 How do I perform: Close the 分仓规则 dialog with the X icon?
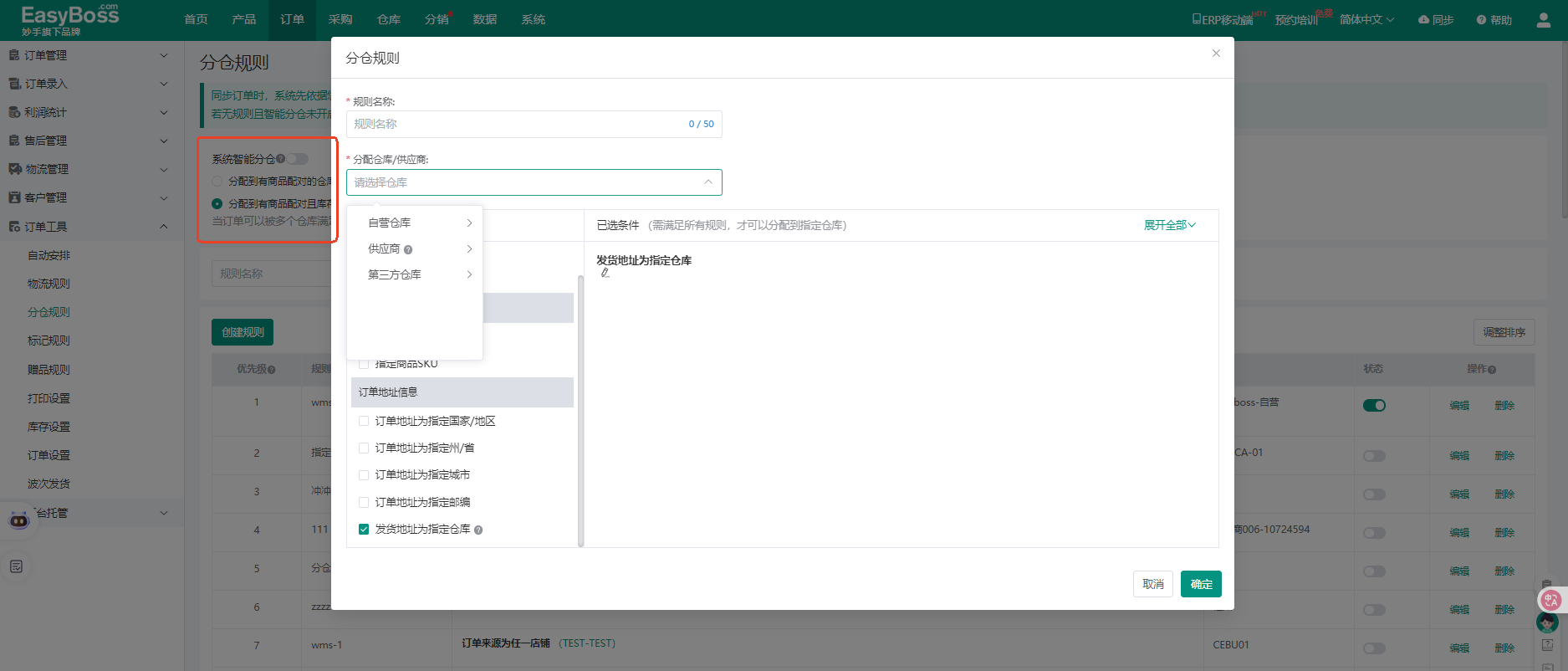click(1216, 54)
